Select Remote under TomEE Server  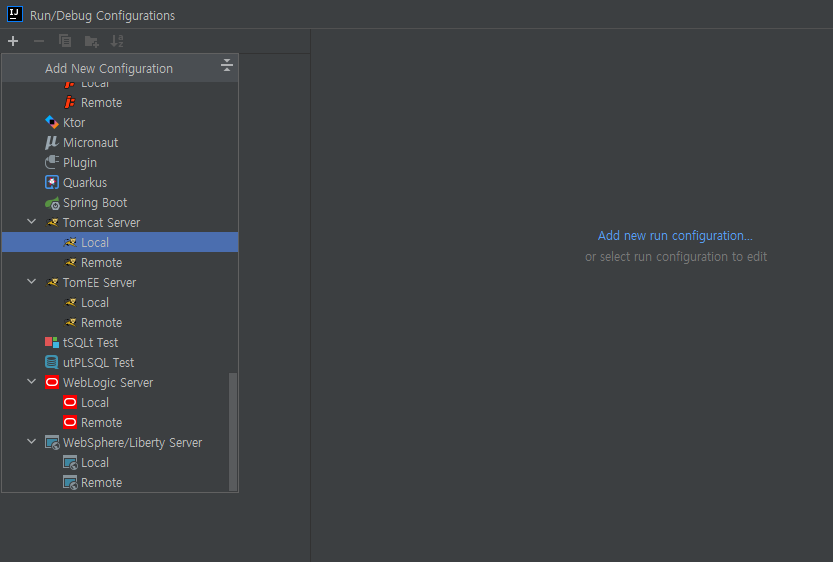120,322
